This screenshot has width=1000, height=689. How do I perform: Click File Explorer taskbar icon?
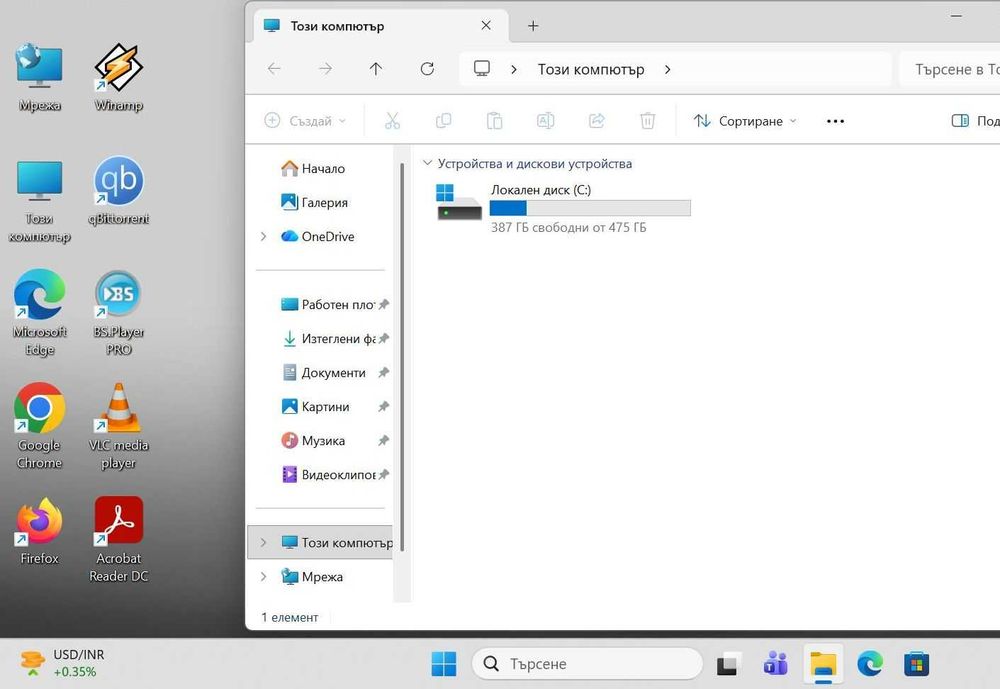pos(823,664)
